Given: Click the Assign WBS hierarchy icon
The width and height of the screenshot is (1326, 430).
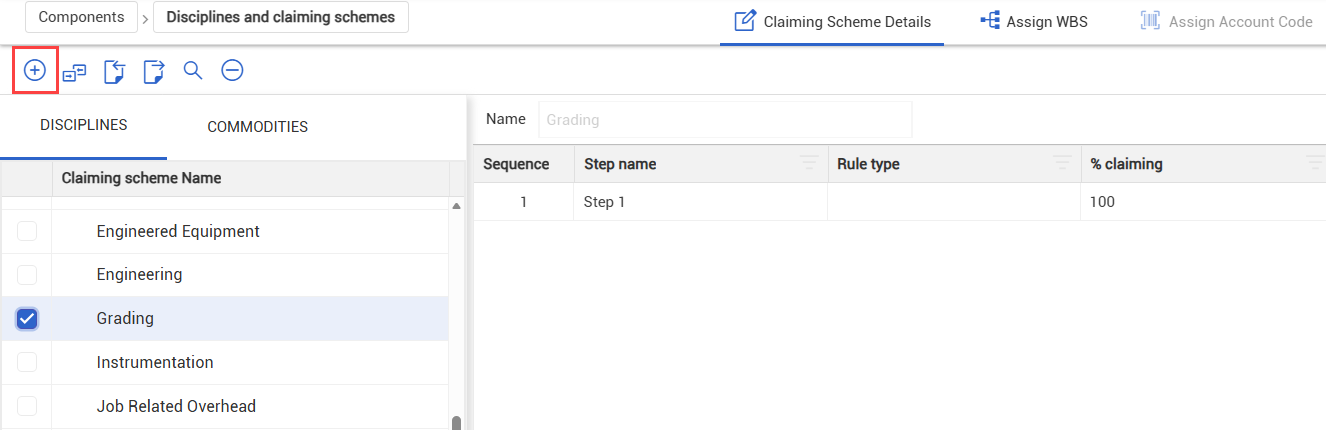Looking at the screenshot, I should 990,21.
